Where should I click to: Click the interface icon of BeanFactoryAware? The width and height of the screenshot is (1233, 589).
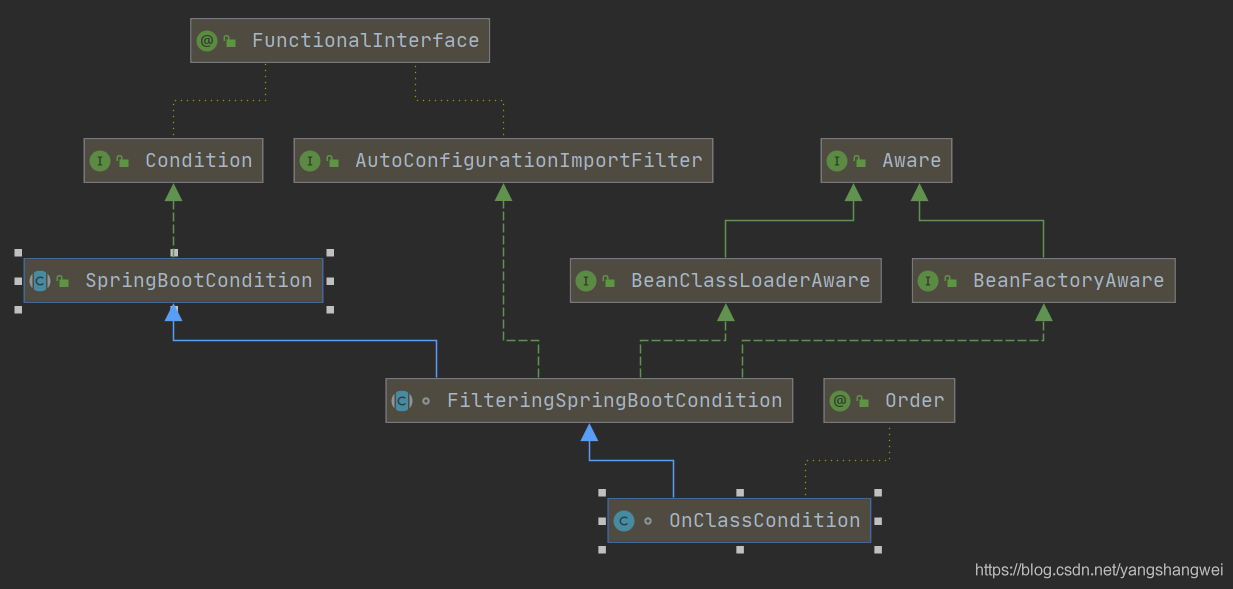click(x=928, y=281)
